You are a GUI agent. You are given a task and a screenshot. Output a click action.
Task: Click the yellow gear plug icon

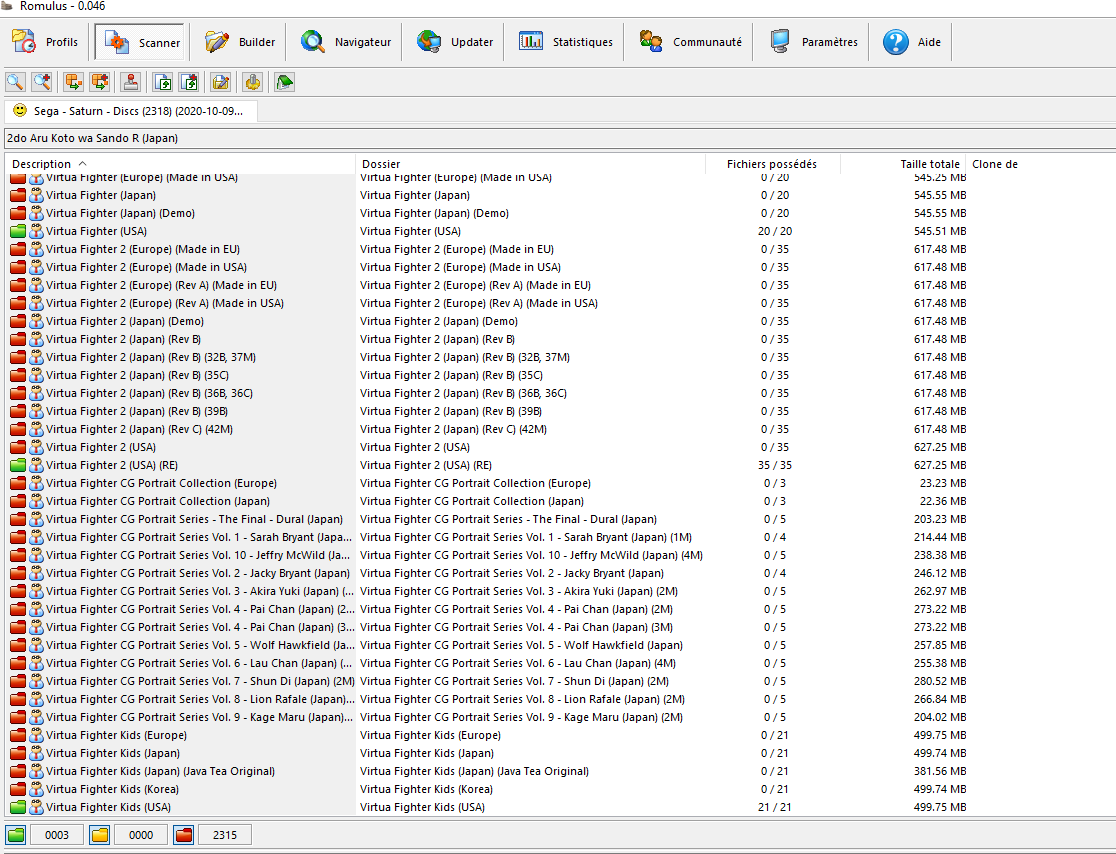pos(253,82)
